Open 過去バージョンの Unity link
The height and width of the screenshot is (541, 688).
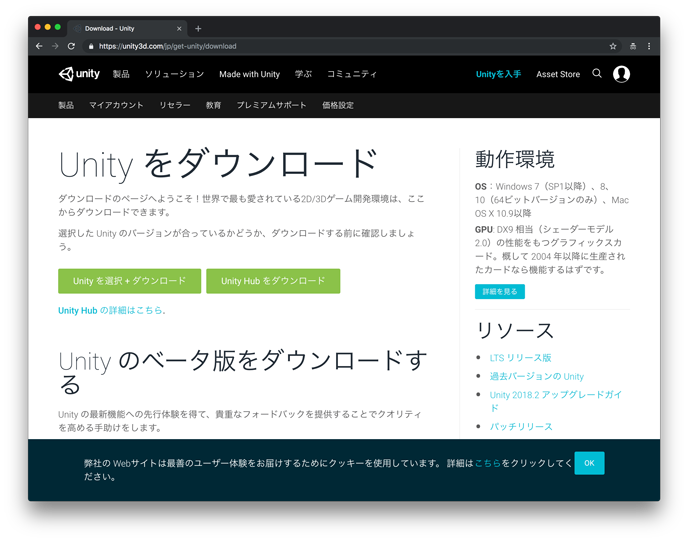[x=537, y=376]
